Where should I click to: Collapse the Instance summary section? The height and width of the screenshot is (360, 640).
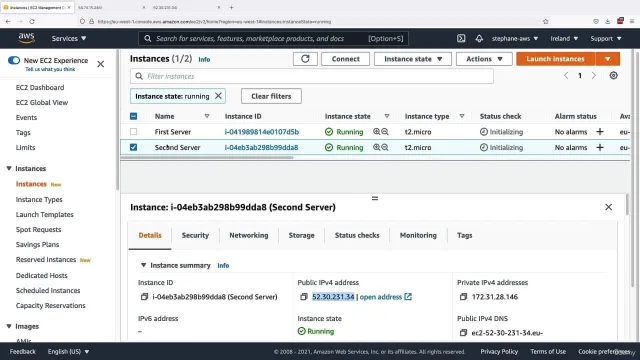[143, 265]
